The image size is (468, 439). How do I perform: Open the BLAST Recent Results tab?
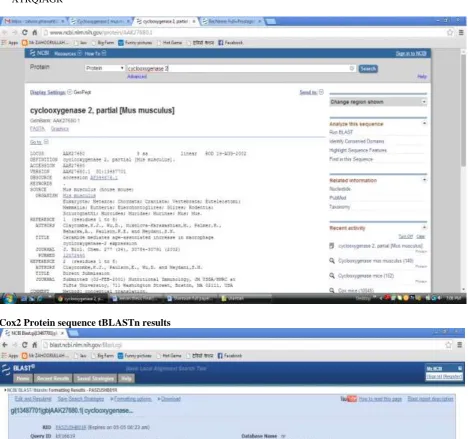point(53,378)
